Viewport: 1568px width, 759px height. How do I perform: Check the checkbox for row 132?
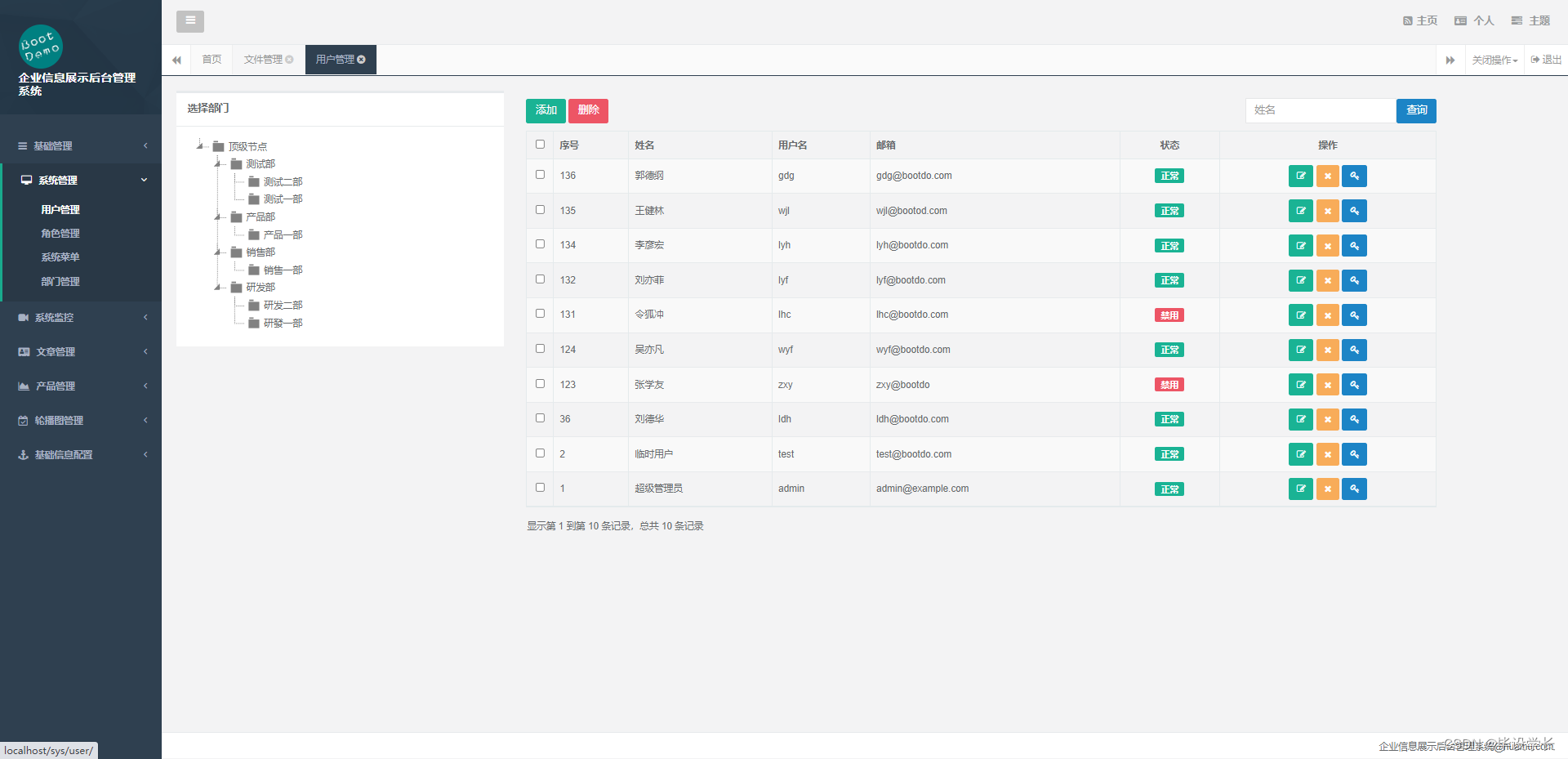click(540, 279)
